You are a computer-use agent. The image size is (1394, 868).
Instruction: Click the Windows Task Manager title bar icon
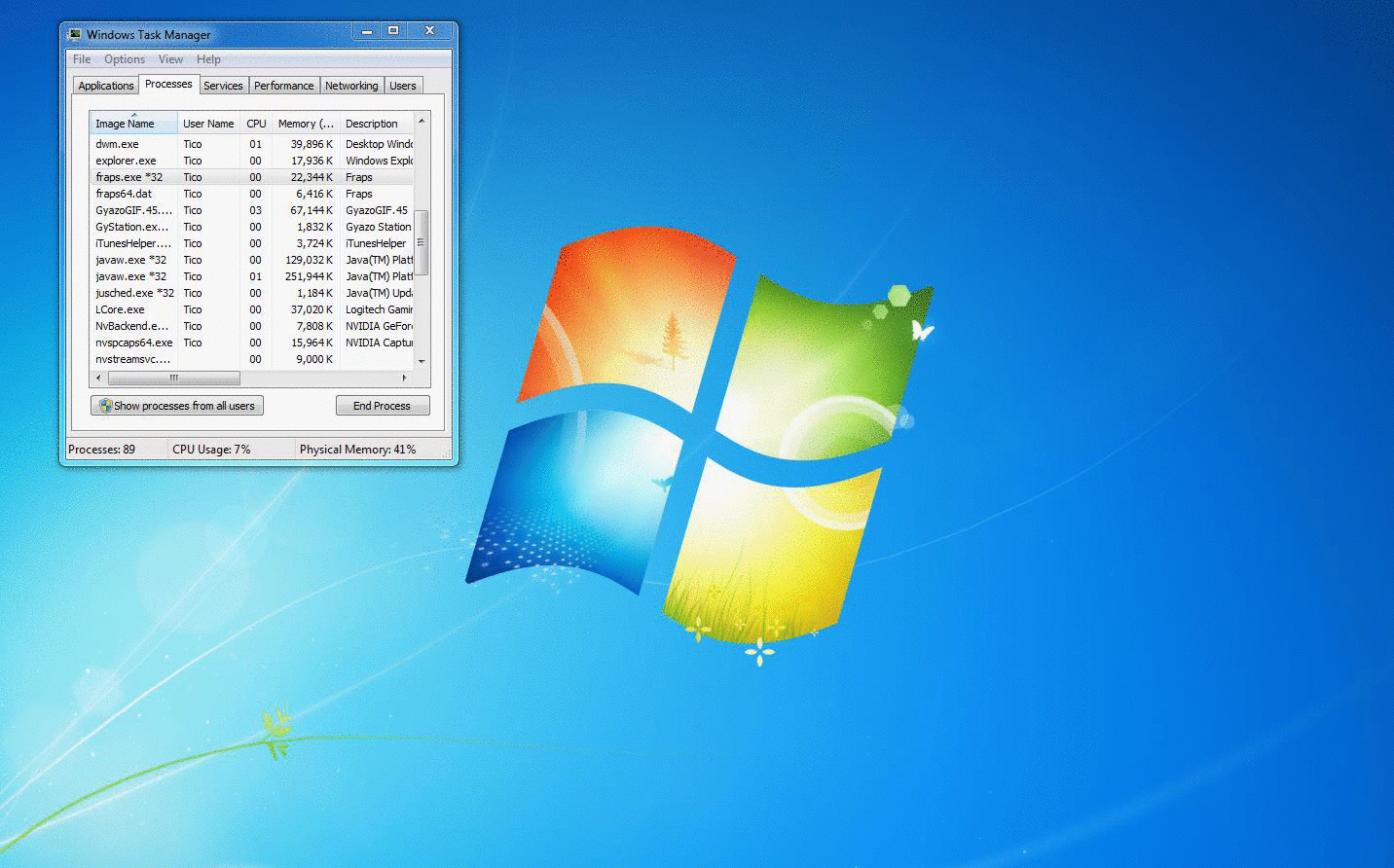(75, 34)
